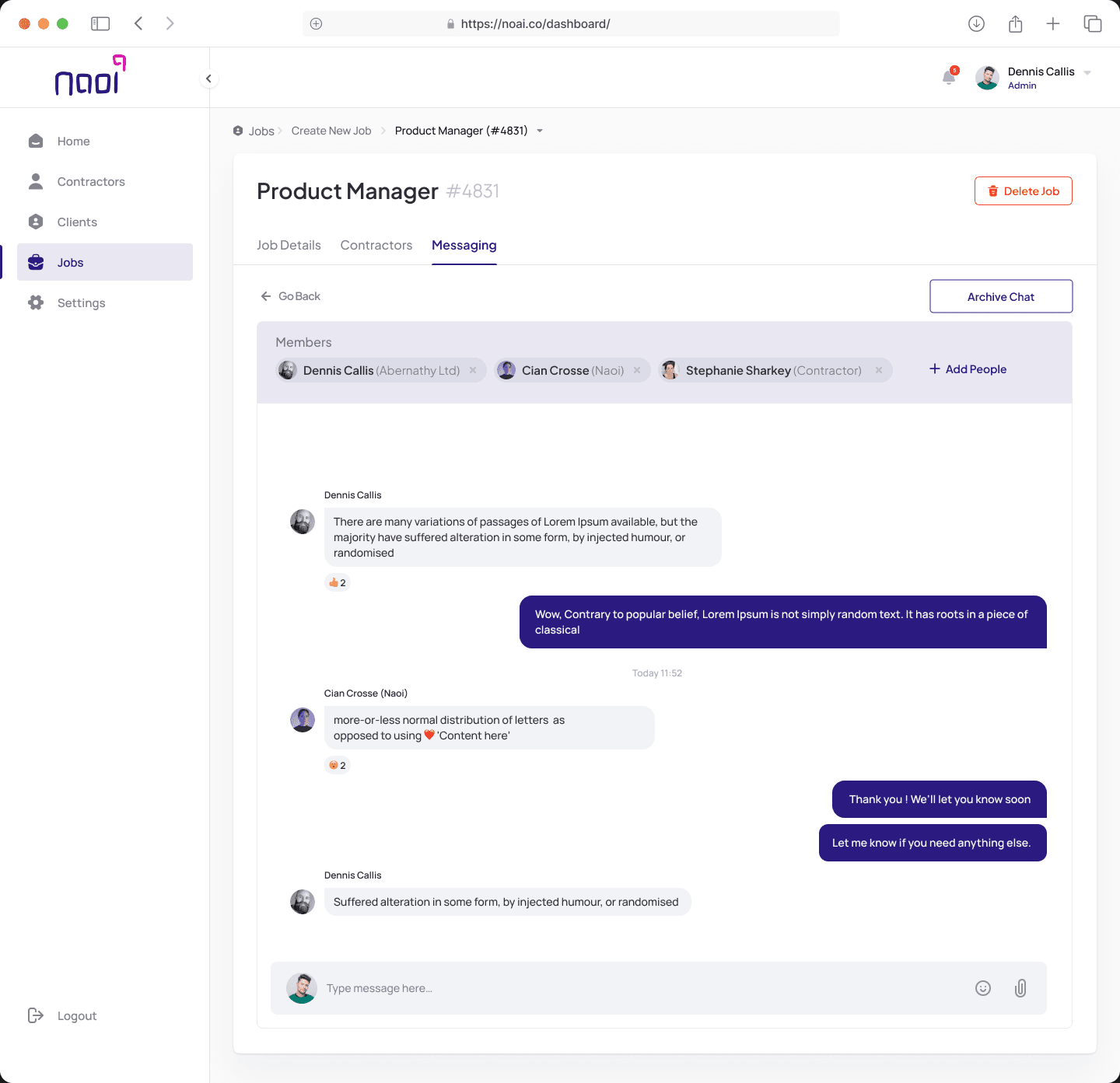Screen dimensions: 1120x1083
Task: Click the Logout exit icon
Action: 36,1015
